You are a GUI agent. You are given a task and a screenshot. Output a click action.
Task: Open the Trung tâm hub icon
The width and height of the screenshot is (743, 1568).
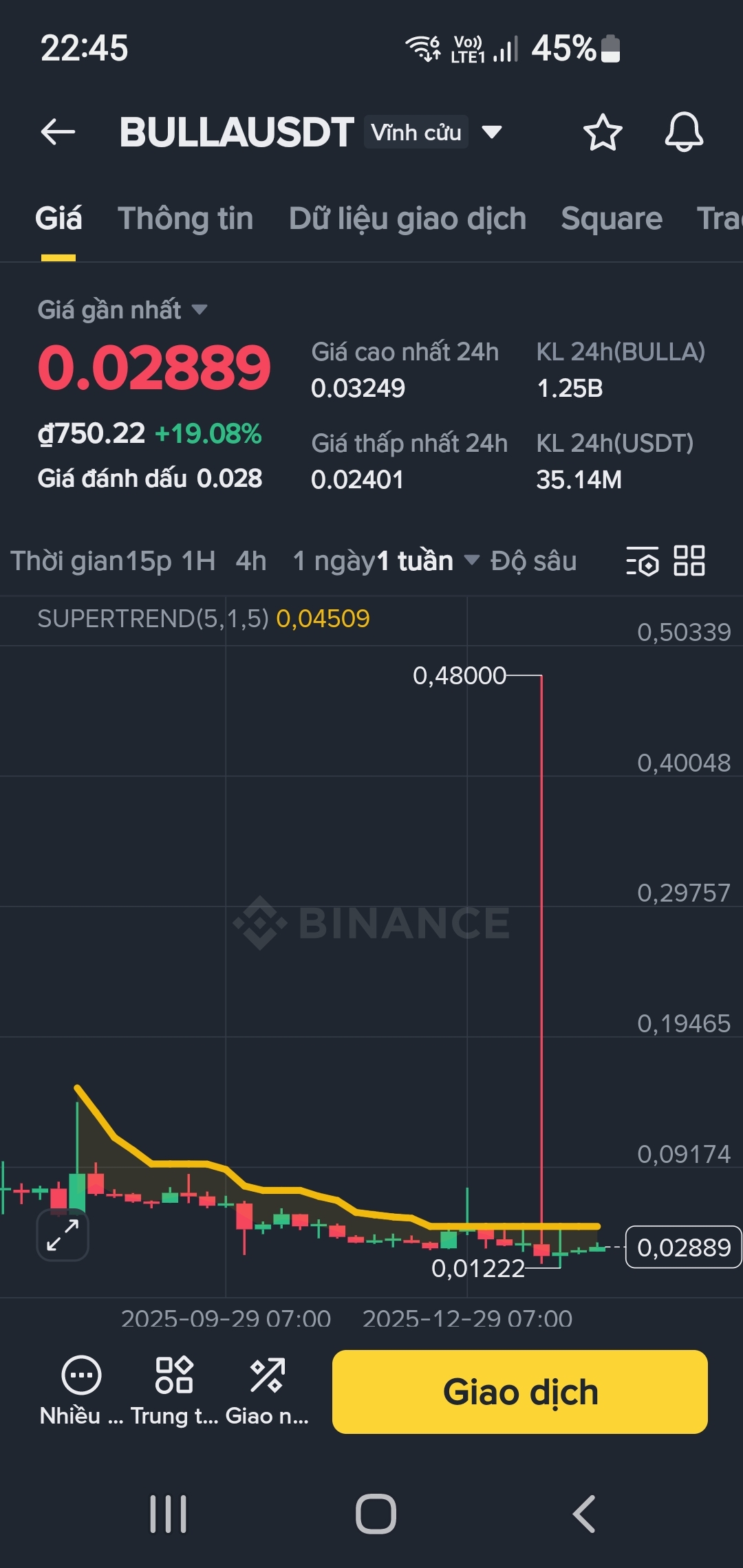[x=174, y=1375]
